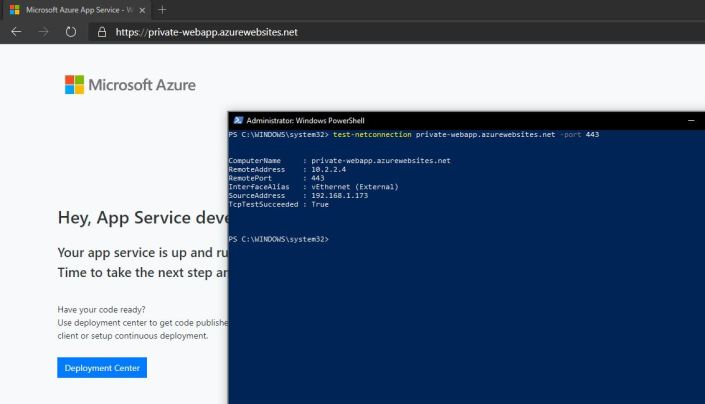Click the 'Use deployment center' paragraph line
This screenshot has height=404, width=705.
point(143,323)
